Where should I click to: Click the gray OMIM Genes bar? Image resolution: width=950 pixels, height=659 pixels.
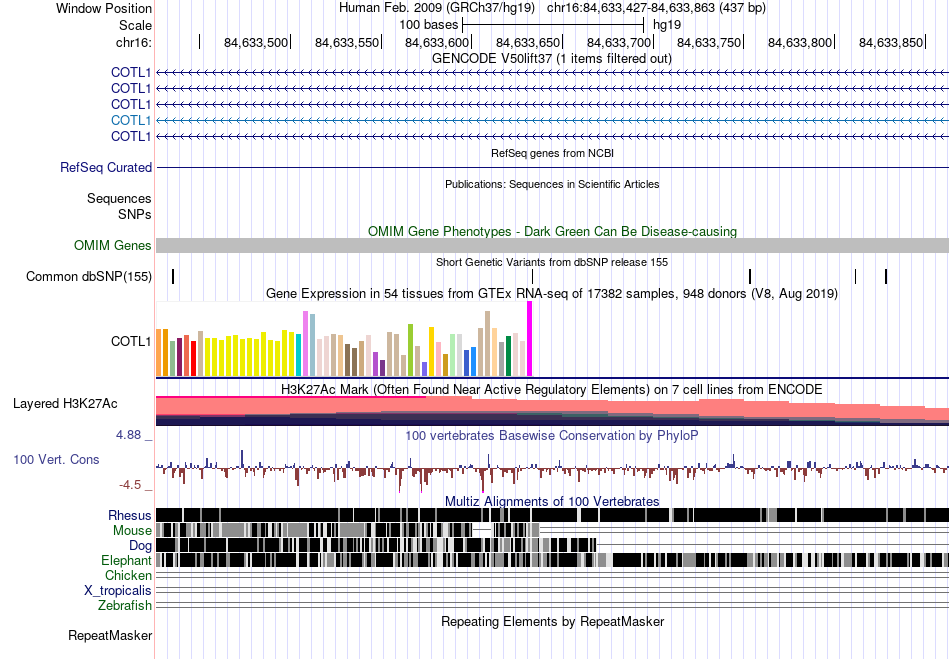[x=552, y=245]
